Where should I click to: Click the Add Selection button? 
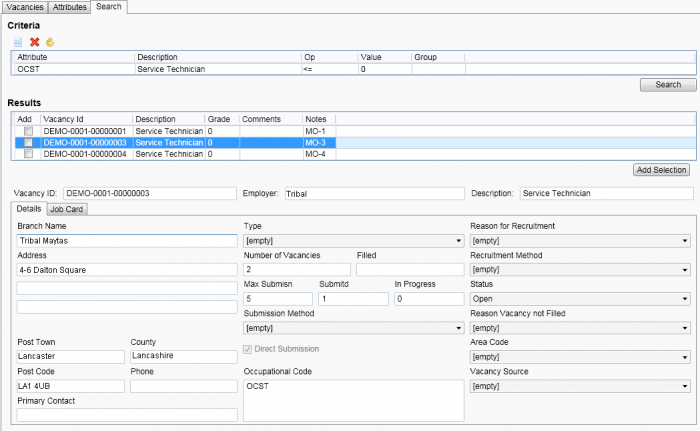(661, 170)
